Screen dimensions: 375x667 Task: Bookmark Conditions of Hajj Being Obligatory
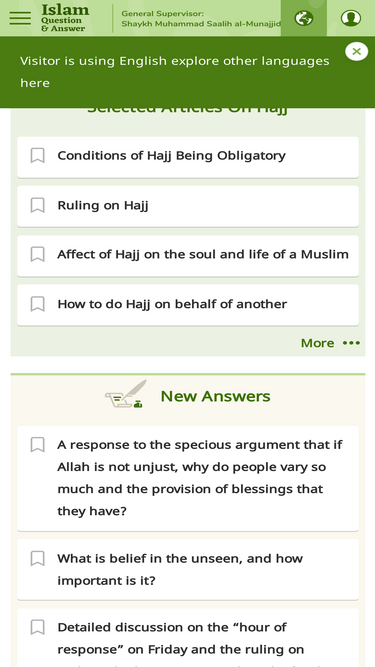coord(37,156)
